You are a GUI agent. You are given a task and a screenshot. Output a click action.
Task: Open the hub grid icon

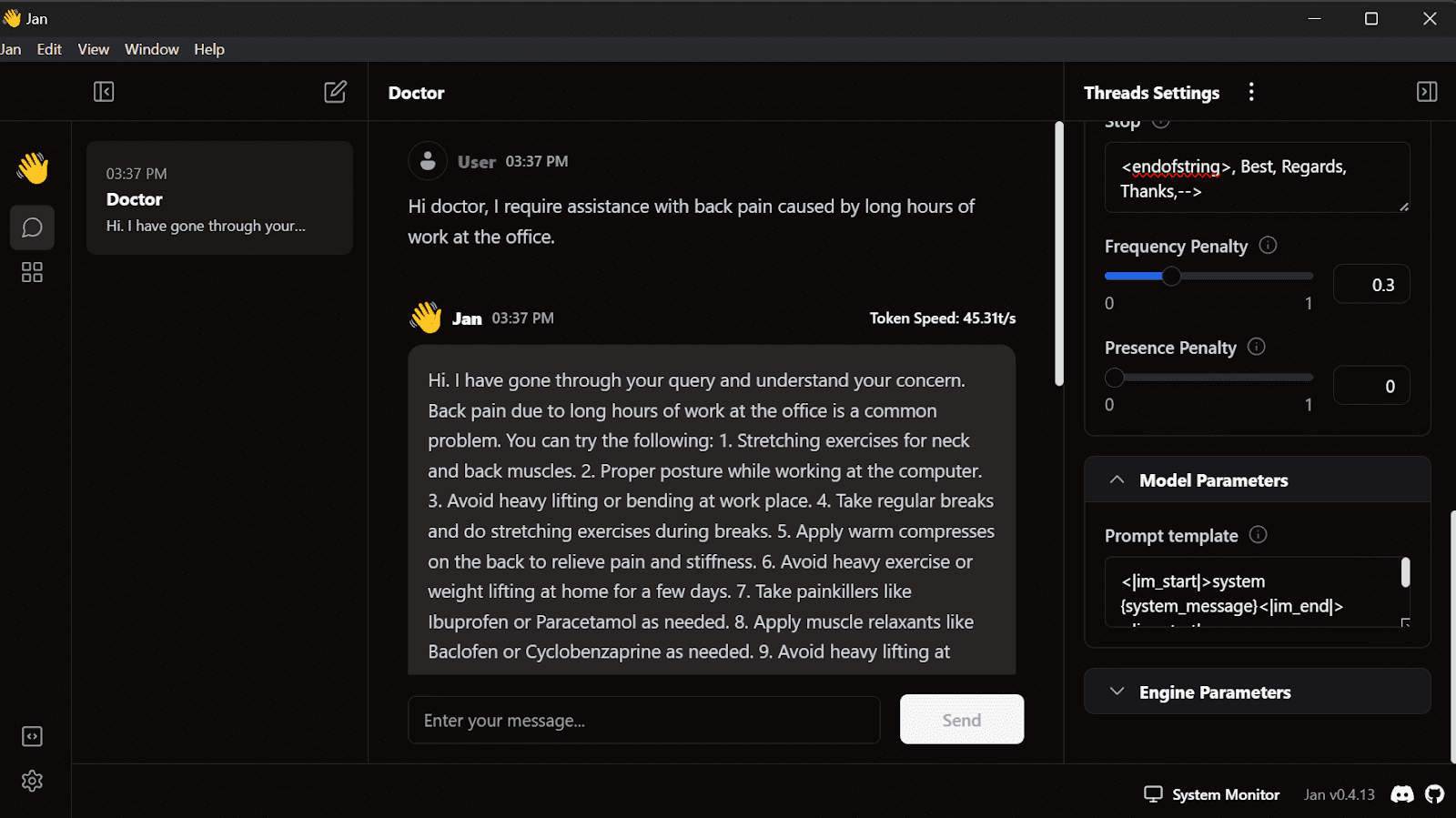click(x=32, y=272)
